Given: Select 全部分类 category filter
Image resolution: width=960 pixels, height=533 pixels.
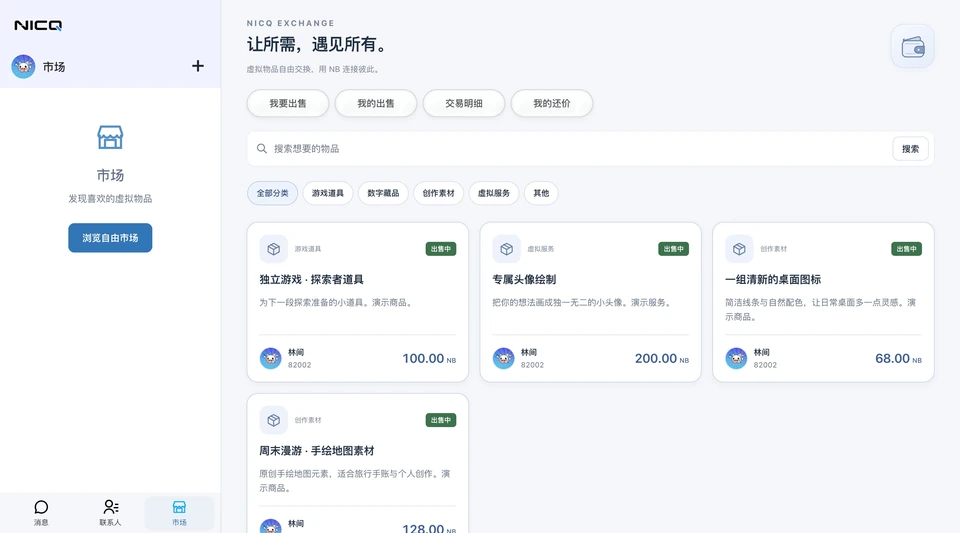Looking at the screenshot, I should [x=272, y=193].
